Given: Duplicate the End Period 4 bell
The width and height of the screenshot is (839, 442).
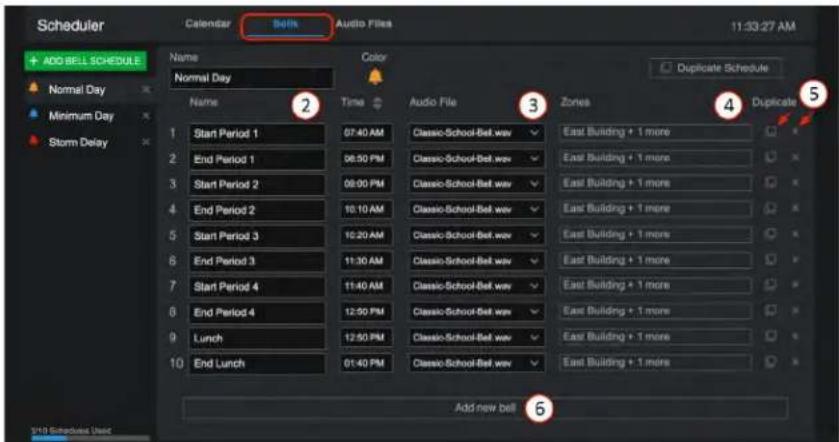Looking at the screenshot, I should [x=771, y=310].
